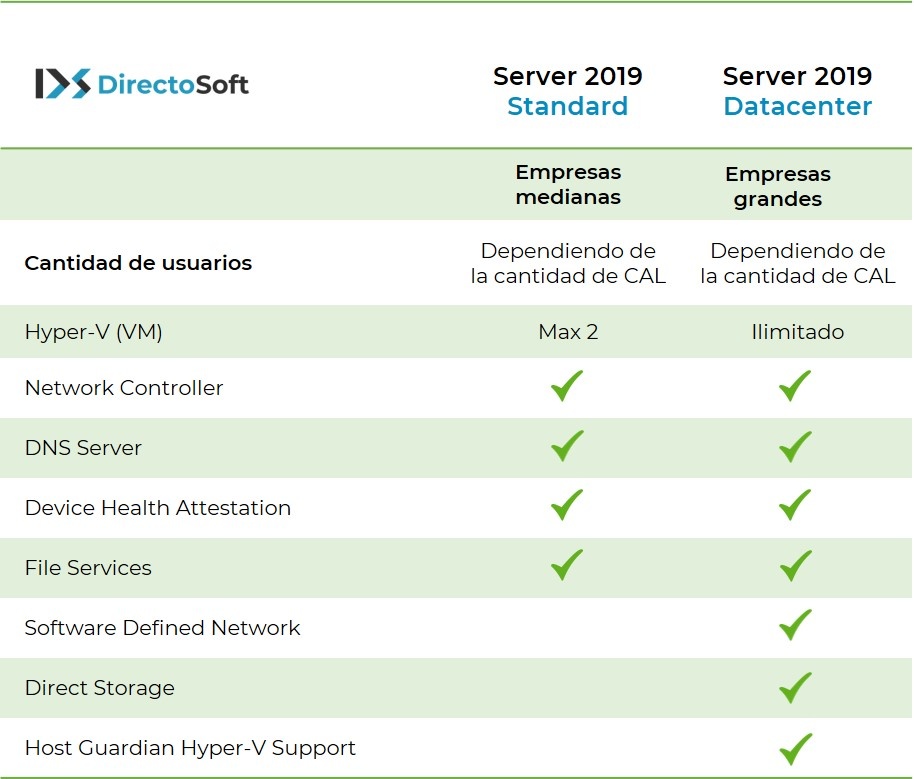Click Host Guardian Hyper-V Support checkmark
The height and width of the screenshot is (779, 914).
pos(795,749)
